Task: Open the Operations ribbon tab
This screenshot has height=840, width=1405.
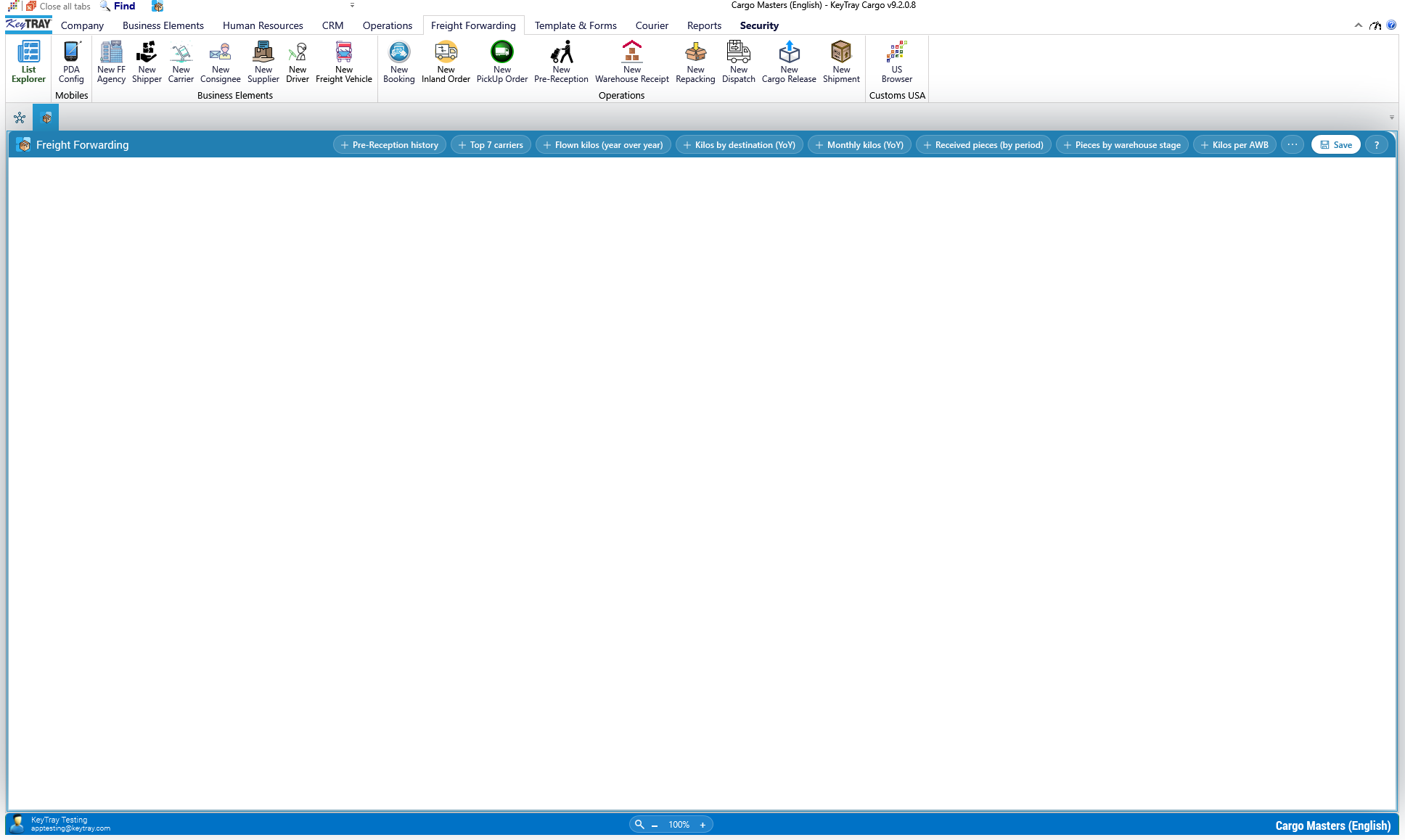Action: (x=388, y=25)
